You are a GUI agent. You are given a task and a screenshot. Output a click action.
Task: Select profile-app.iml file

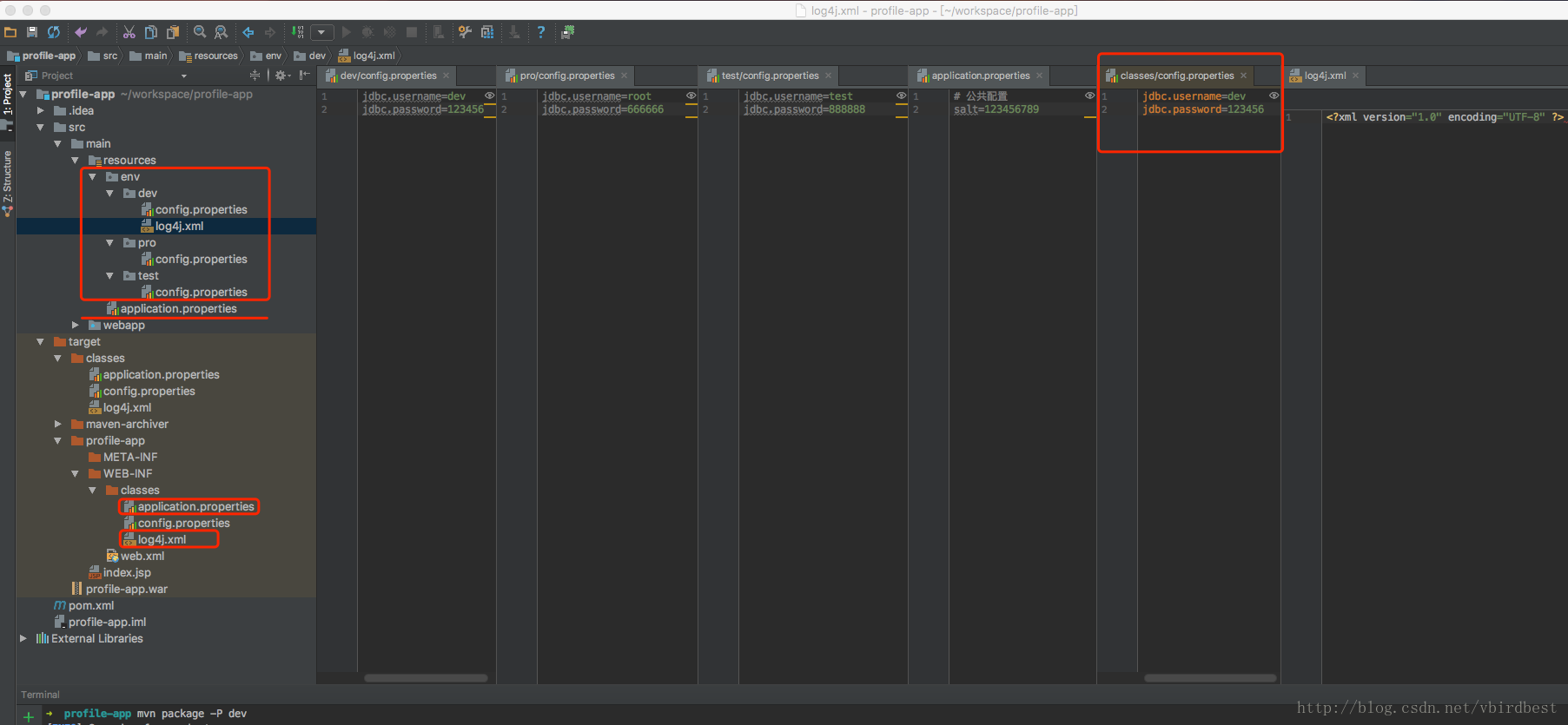tap(100, 622)
